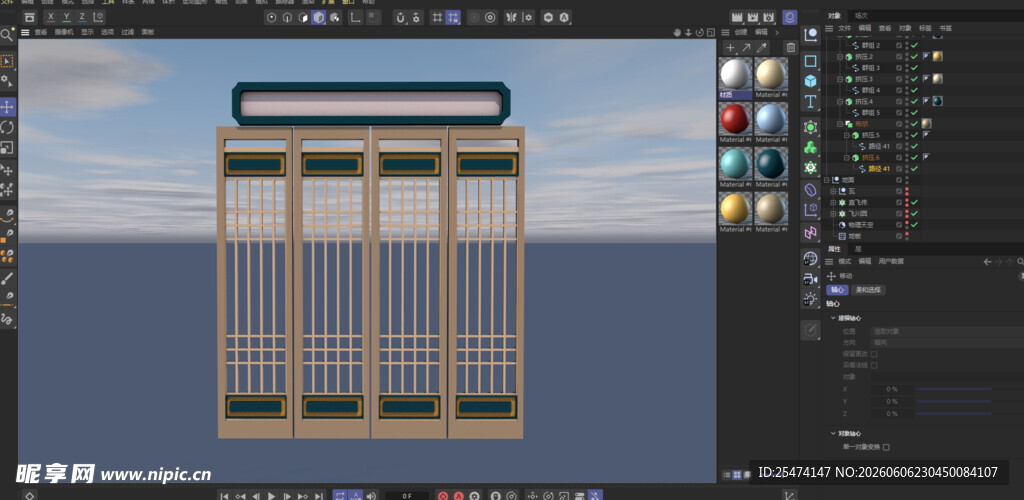Screen dimensions: 1024x500
Task: Click the move arrow icon in material toolbar
Action: 746,48
